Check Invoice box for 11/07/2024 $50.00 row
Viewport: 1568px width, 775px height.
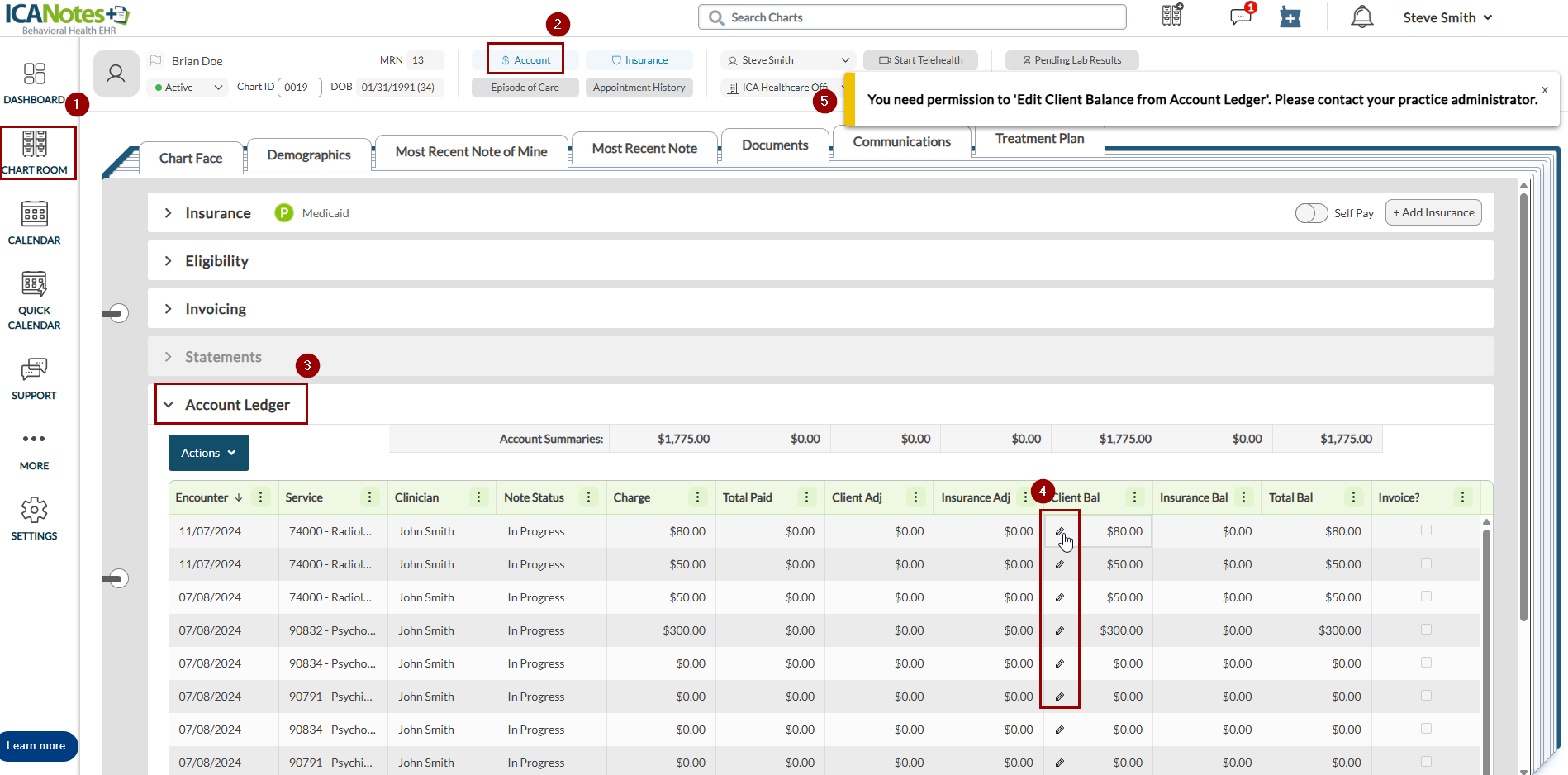tap(1426, 563)
